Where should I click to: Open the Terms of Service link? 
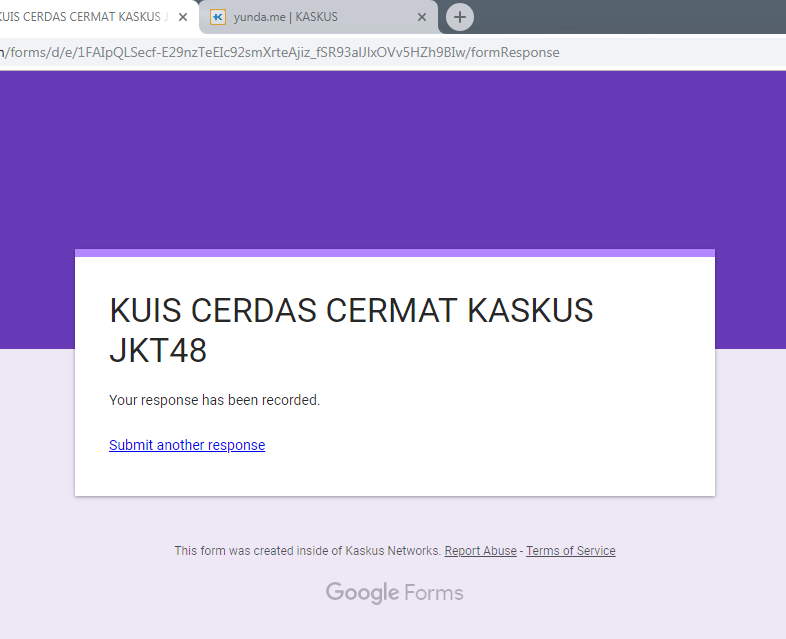pyautogui.click(x=570, y=551)
